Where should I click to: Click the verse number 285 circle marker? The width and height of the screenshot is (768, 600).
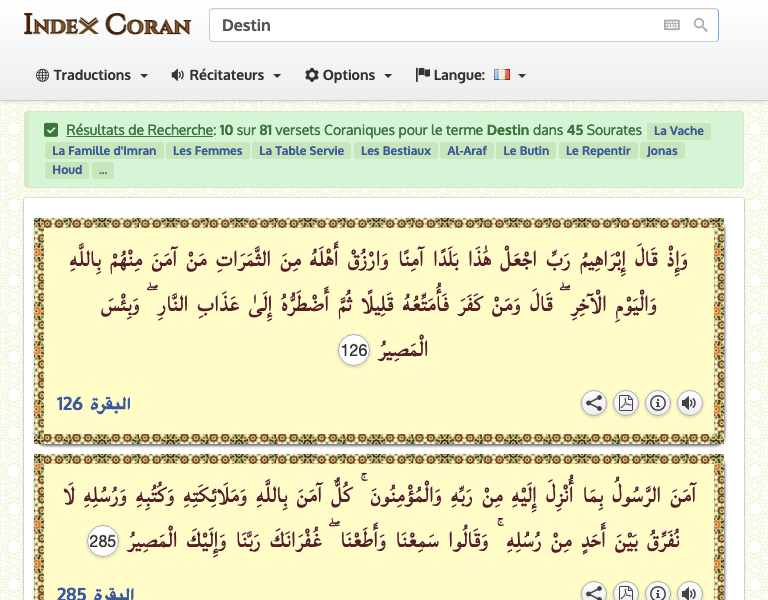click(102, 542)
